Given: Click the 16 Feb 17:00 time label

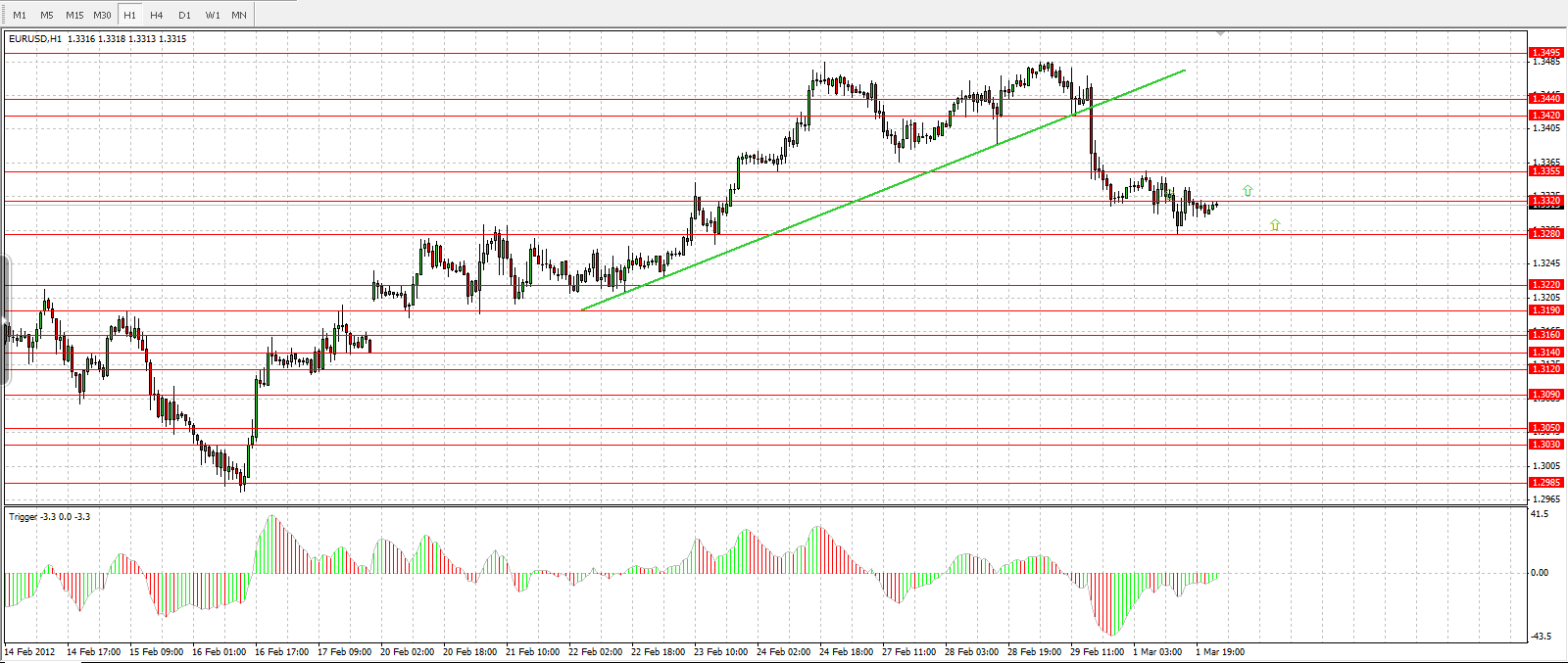Looking at the screenshot, I should click(x=282, y=652).
